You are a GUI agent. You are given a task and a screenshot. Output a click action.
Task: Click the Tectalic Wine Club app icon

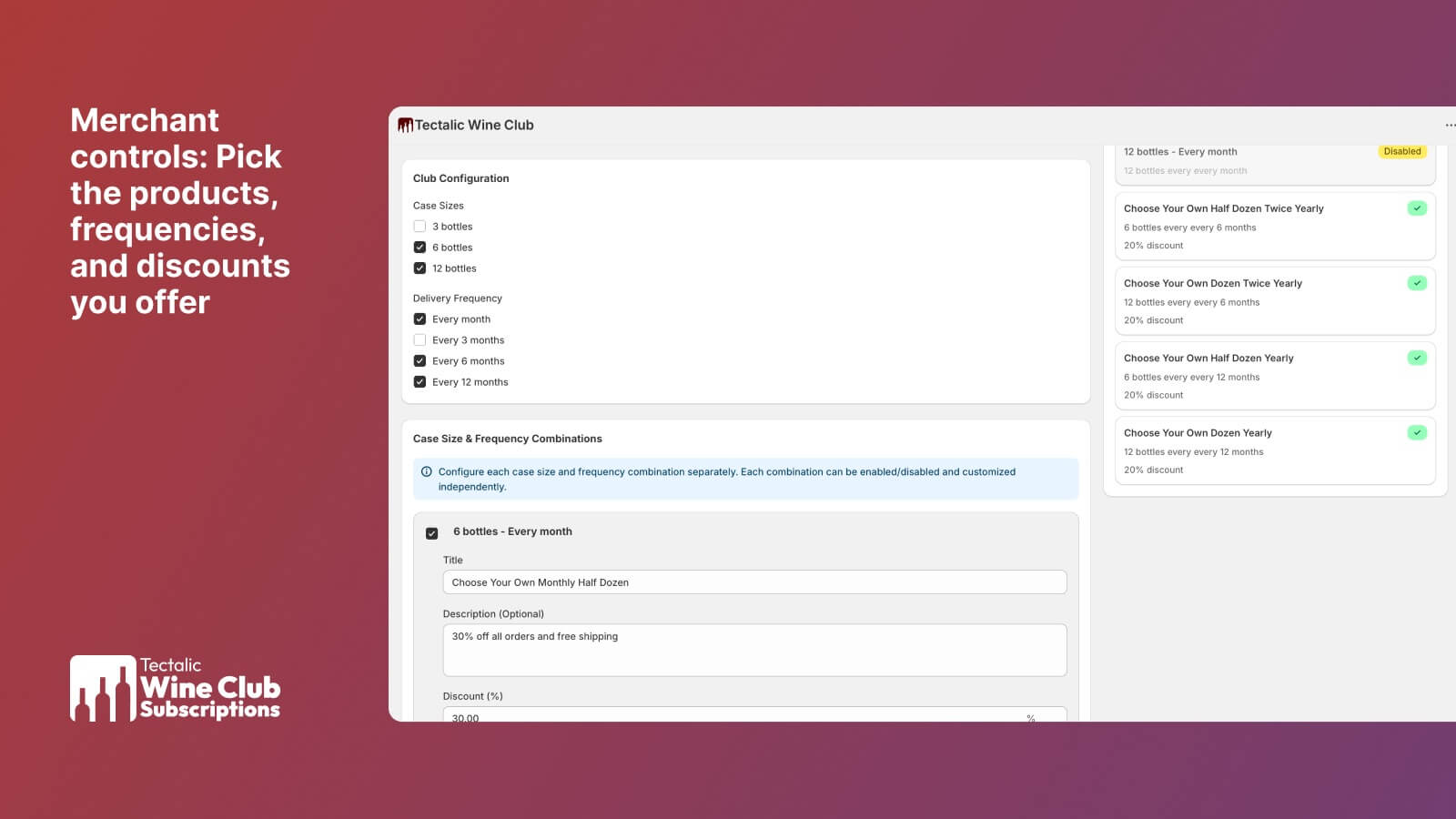coord(405,126)
